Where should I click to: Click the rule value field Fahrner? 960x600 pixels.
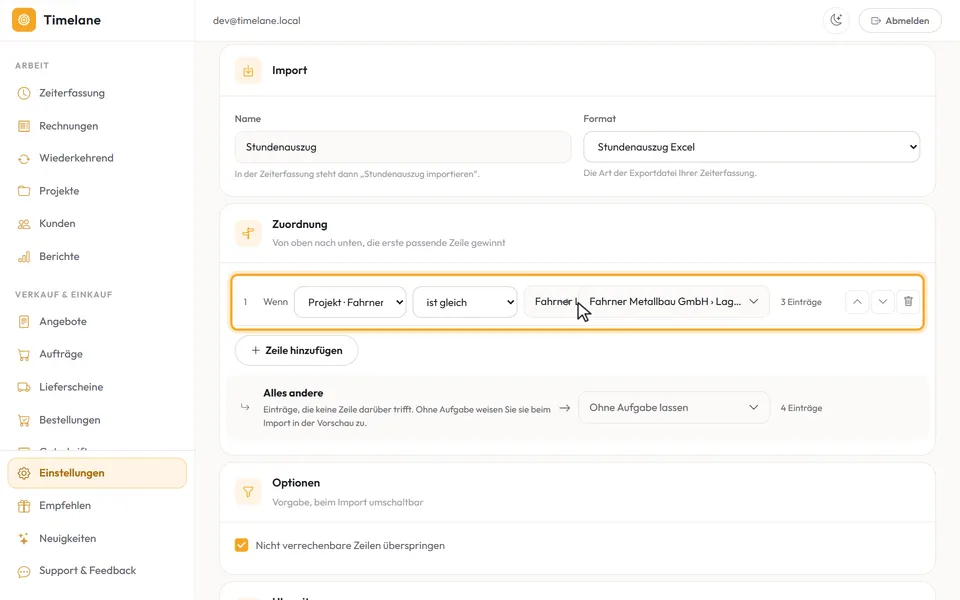pos(551,302)
